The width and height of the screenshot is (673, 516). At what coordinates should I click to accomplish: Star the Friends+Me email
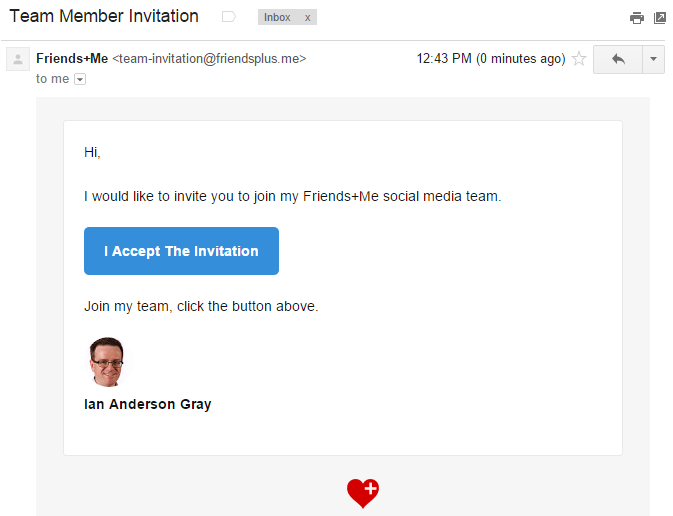point(579,58)
